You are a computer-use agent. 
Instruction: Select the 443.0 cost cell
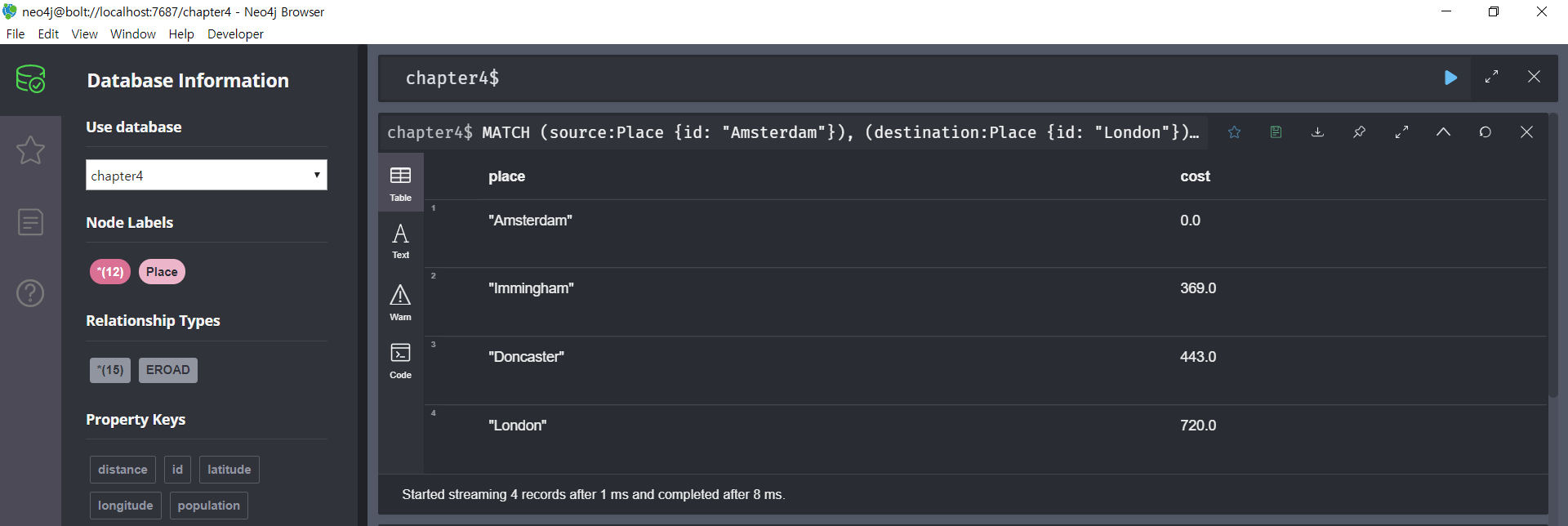click(1198, 357)
